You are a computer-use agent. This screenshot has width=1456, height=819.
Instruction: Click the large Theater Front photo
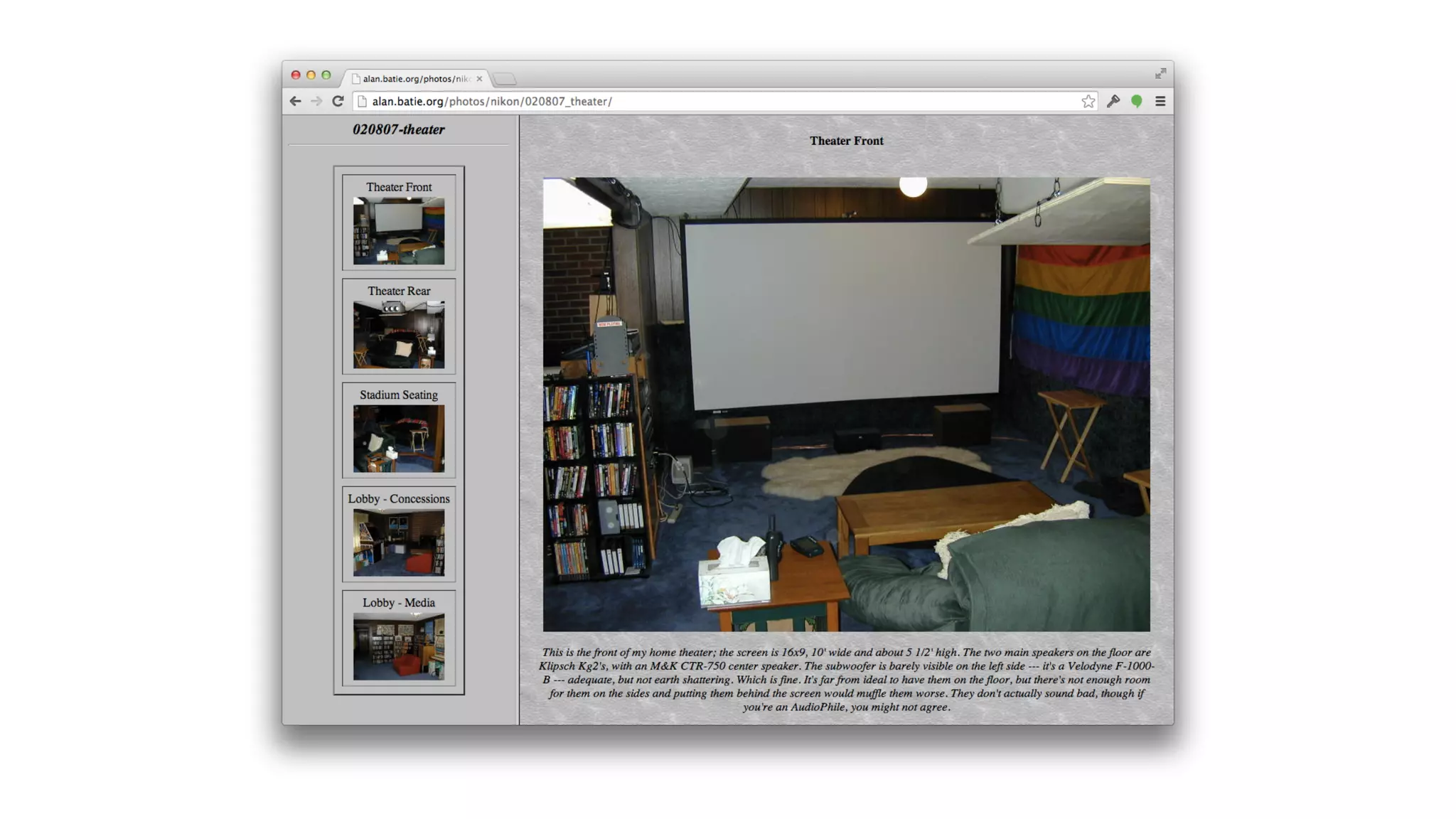coord(846,404)
